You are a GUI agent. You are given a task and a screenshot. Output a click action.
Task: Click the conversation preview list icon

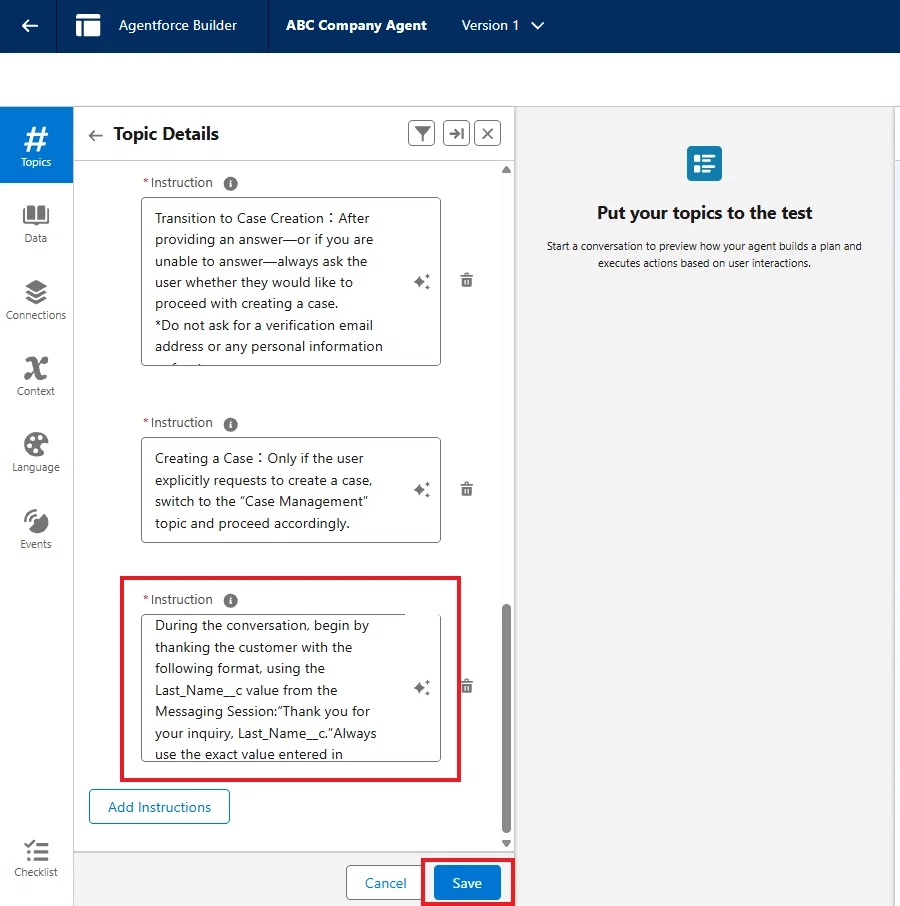pos(704,164)
